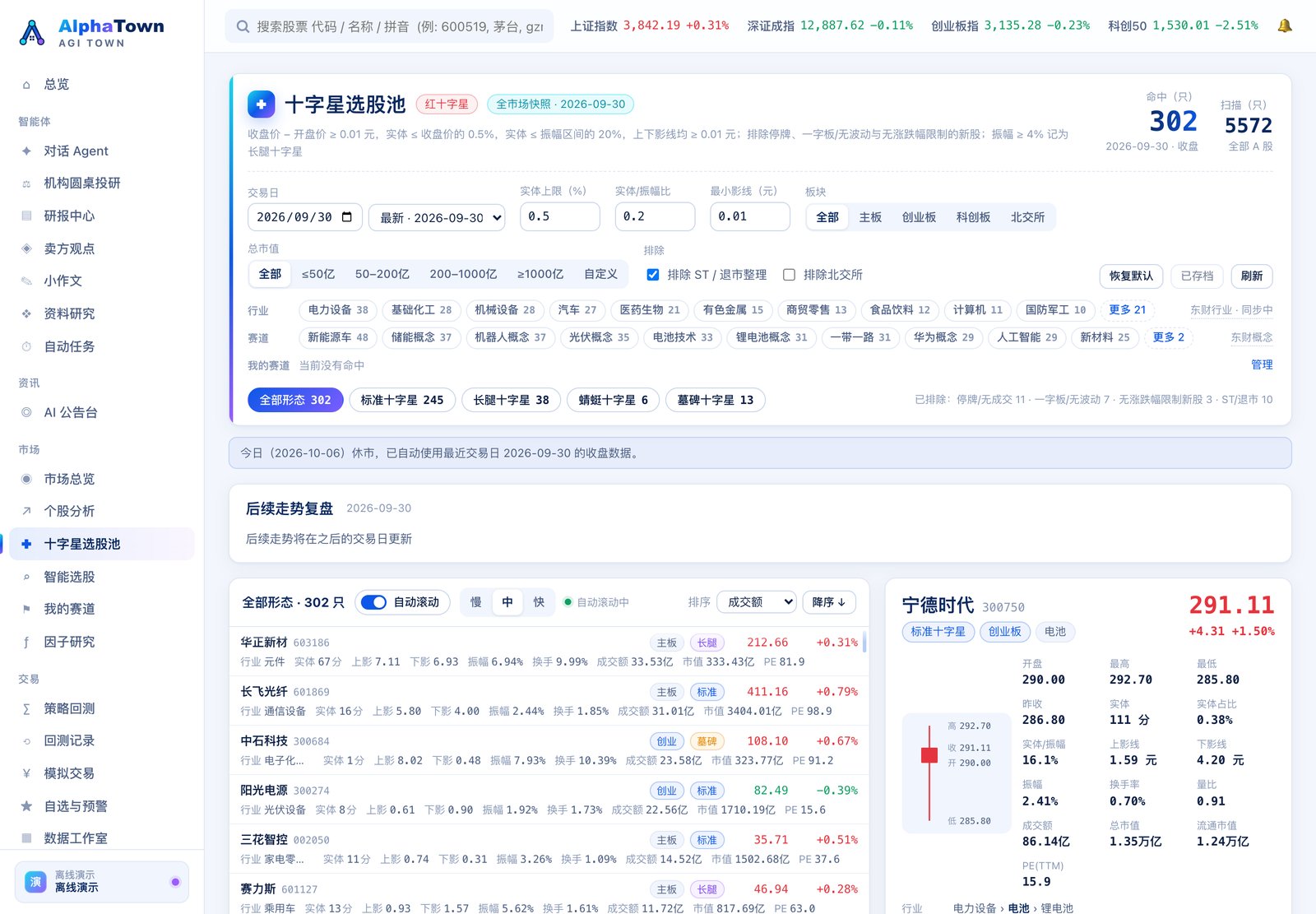Click the 管理 link
Screen dimensions: 1316x914
click(1262, 364)
